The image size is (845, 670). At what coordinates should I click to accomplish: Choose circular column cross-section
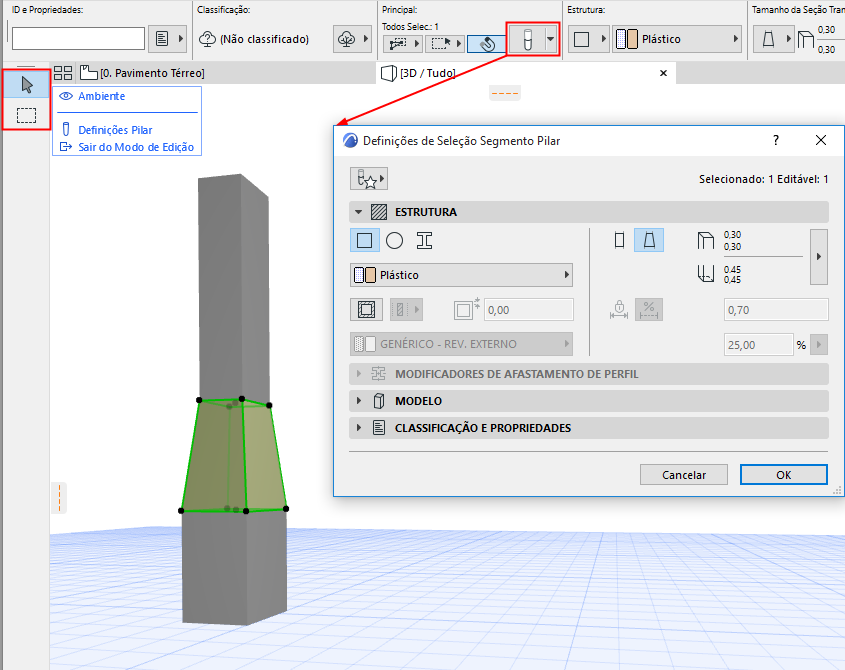394,240
